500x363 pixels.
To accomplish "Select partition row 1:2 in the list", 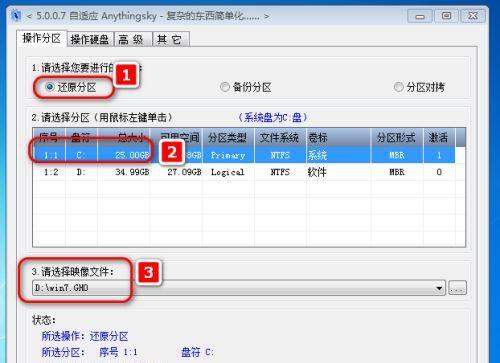I will 244,172.
